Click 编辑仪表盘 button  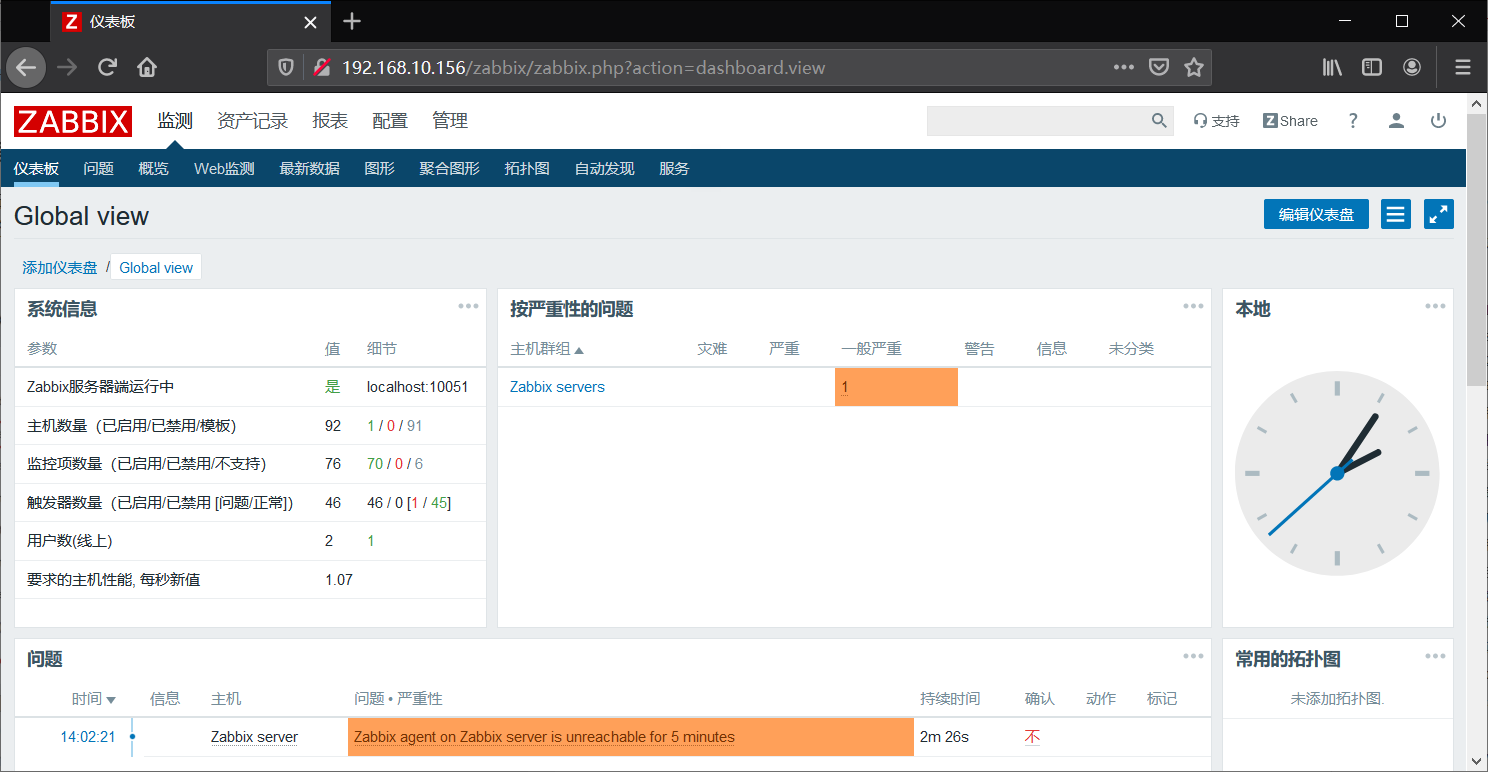pyautogui.click(x=1316, y=214)
